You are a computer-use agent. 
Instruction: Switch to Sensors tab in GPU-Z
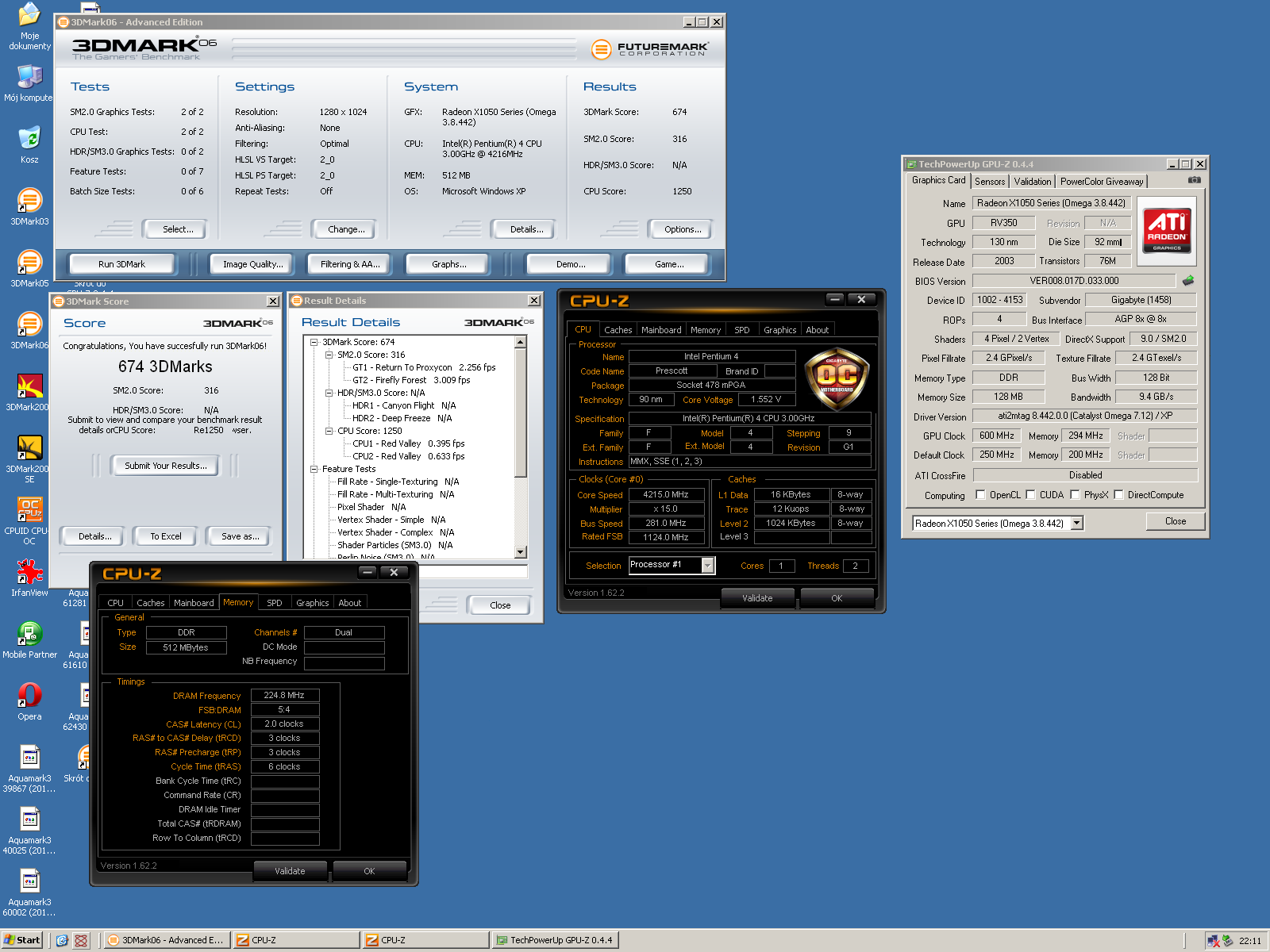click(x=990, y=182)
